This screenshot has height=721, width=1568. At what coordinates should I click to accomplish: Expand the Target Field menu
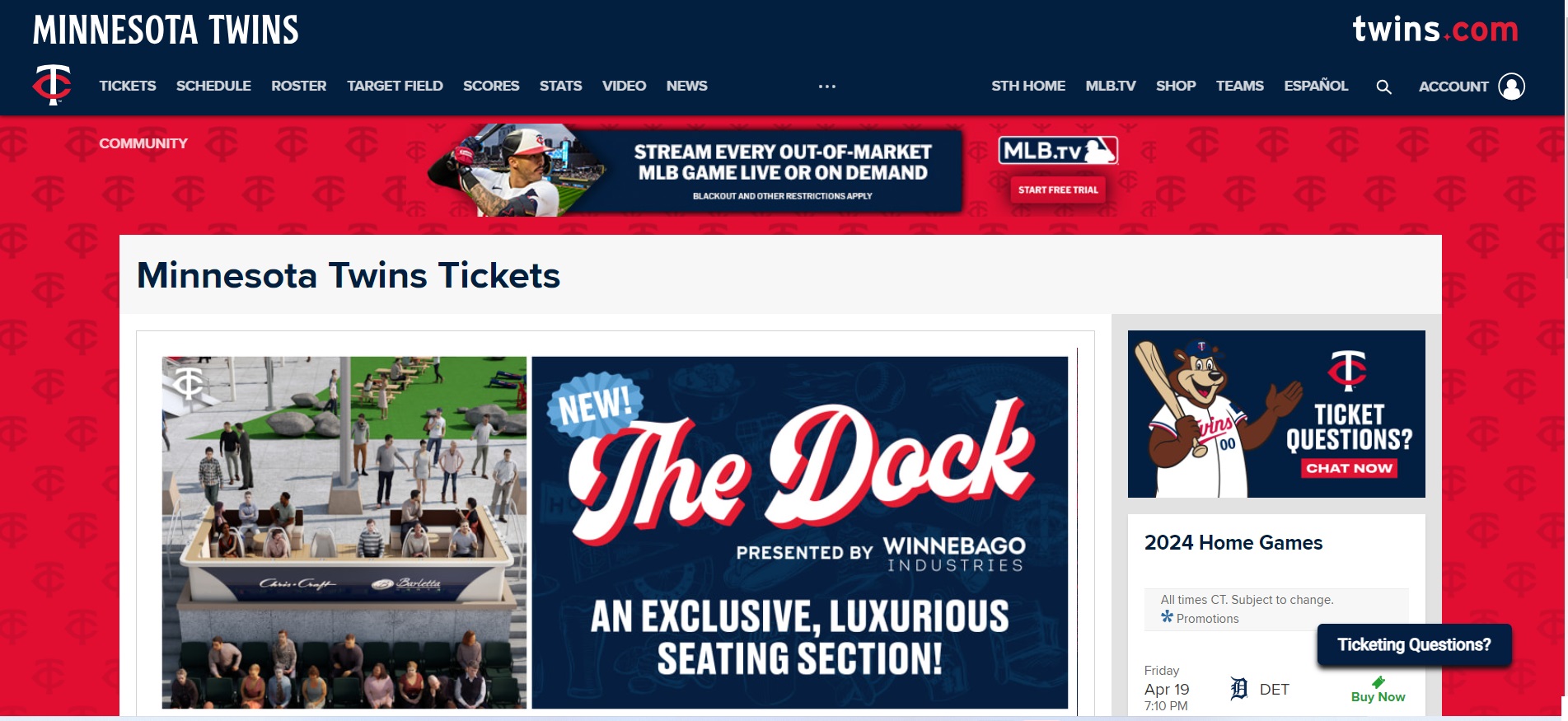pyautogui.click(x=395, y=86)
